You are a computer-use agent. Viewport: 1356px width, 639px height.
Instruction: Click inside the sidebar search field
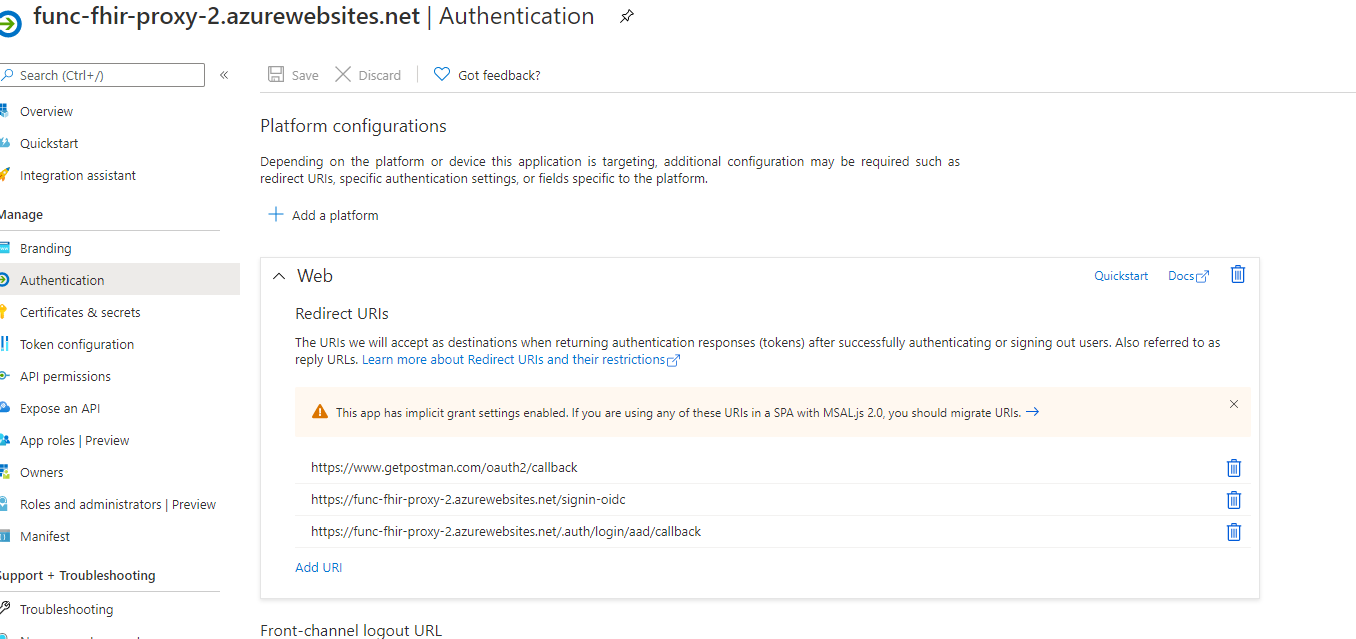(x=100, y=74)
